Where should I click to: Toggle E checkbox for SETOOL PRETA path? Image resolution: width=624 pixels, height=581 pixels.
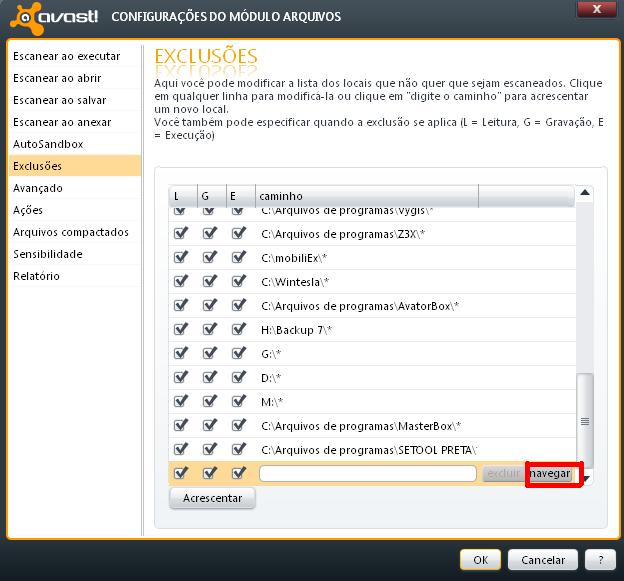click(x=239, y=449)
